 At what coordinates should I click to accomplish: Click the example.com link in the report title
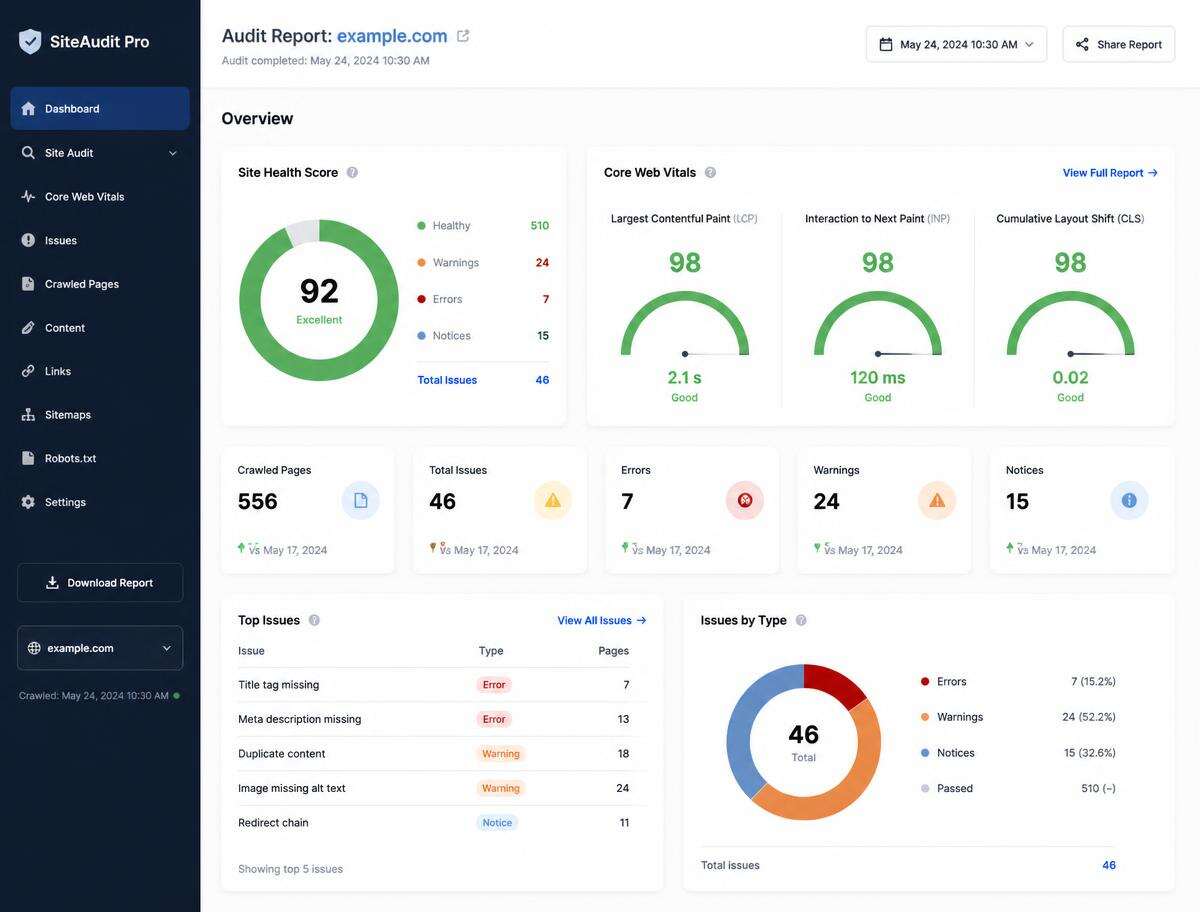point(392,36)
